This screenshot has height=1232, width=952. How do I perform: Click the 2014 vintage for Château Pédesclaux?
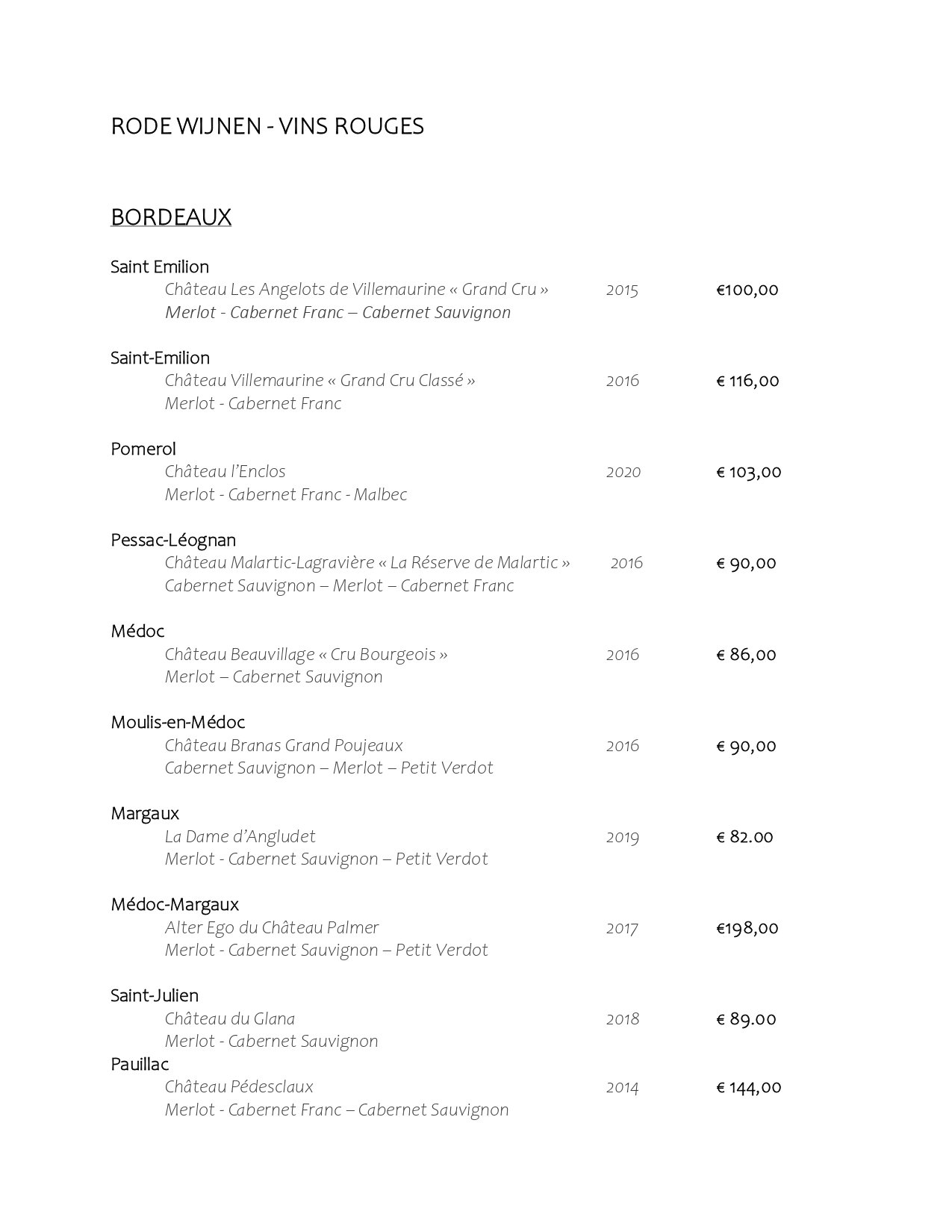coord(622,1087)
